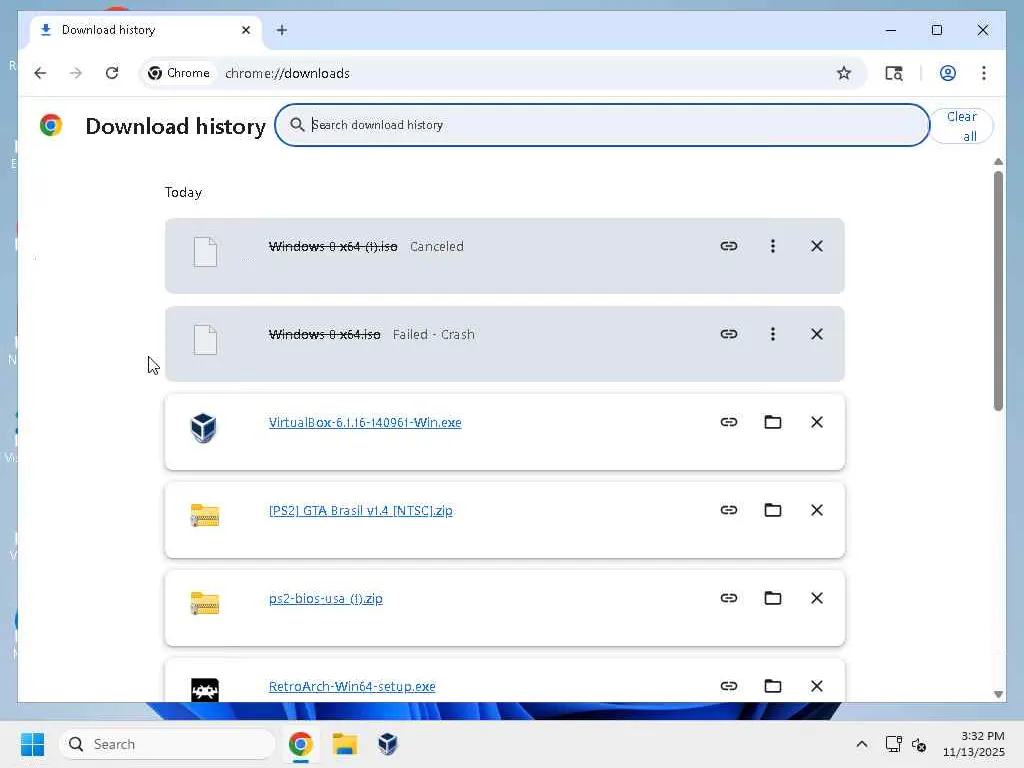Click the Failed - Crash status text
The height and width of the screenshot is (768, 1024).
(434, 334)
